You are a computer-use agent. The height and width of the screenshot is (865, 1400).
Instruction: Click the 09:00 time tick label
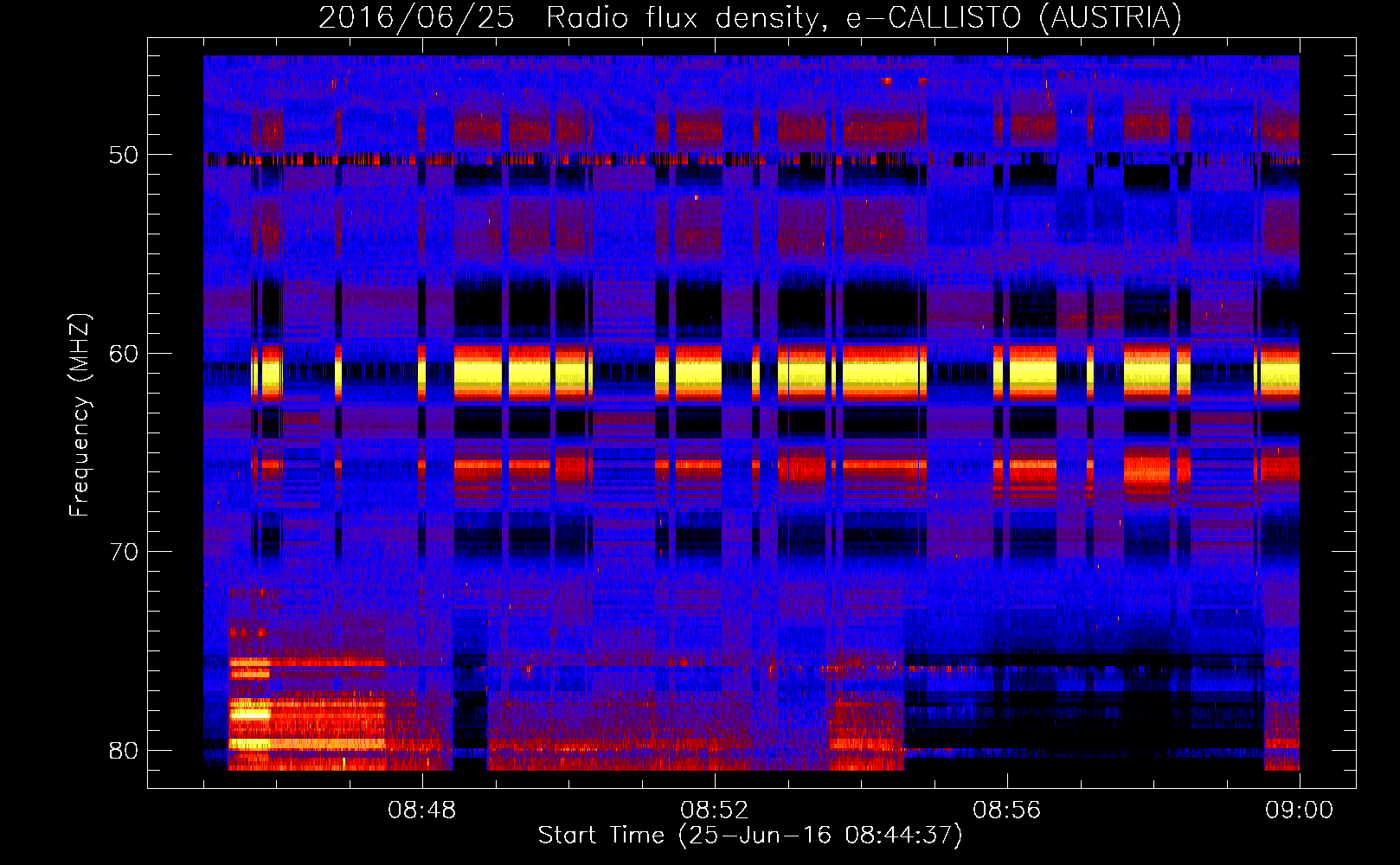click(x=1300, y=811)
